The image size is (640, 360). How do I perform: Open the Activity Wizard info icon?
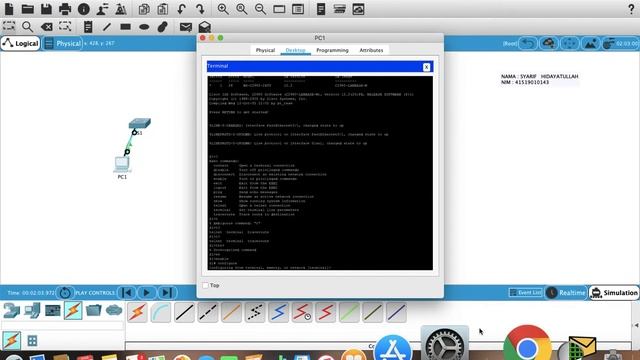point(84,9)
